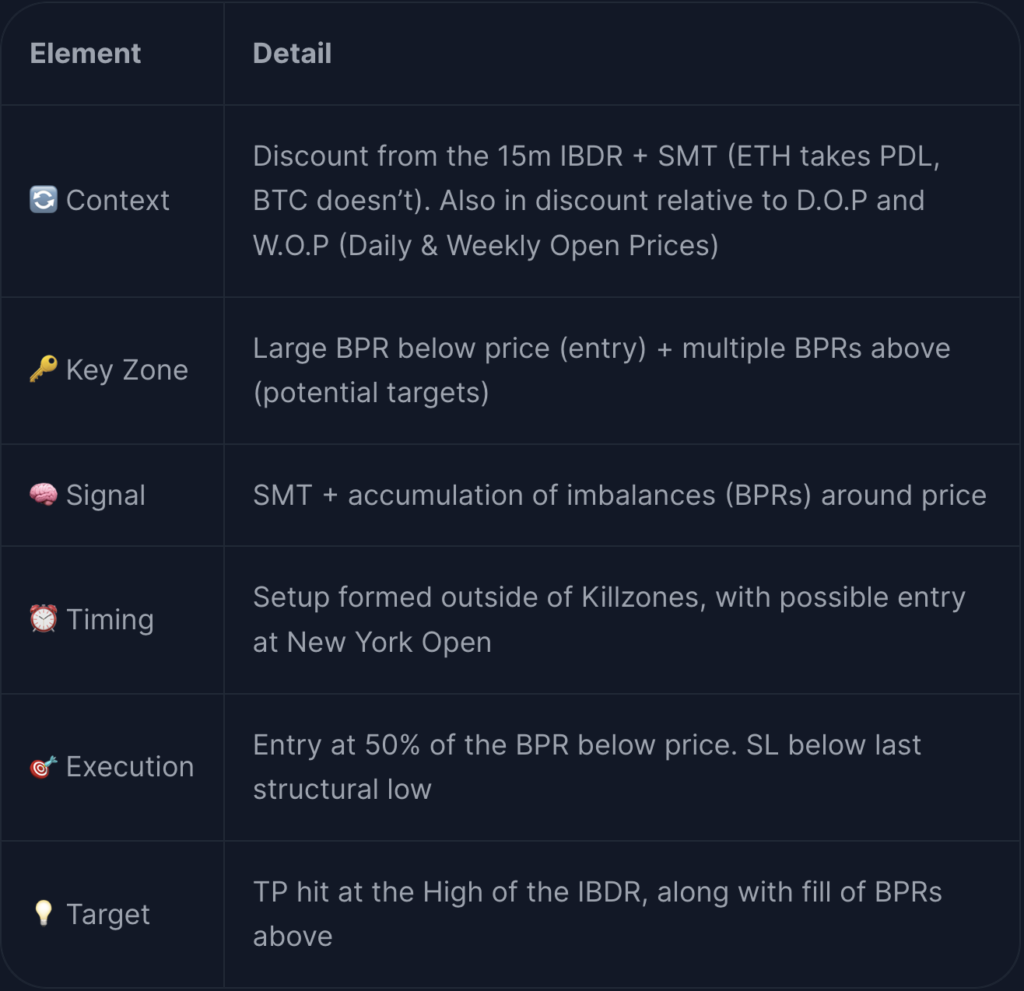This screenshot has width=1024, height=991.
Task: Click the Timing row label
Action: pyautogui.click(x=110, y=620)
